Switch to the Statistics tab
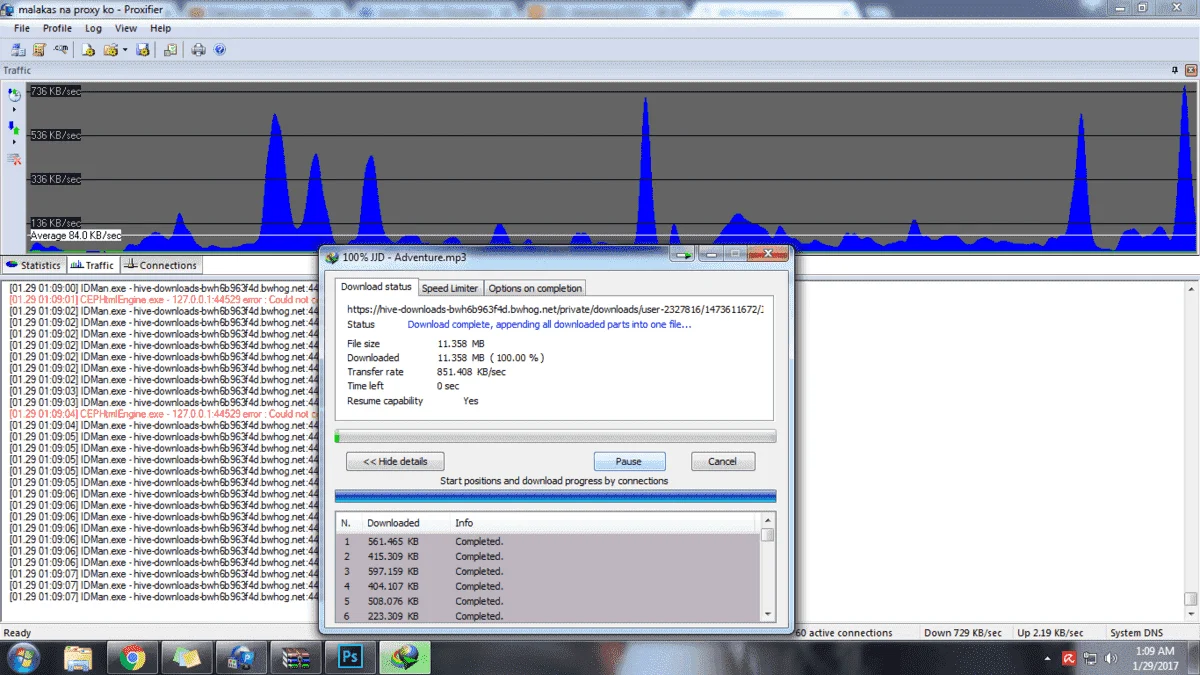 [x=34, y=265]
